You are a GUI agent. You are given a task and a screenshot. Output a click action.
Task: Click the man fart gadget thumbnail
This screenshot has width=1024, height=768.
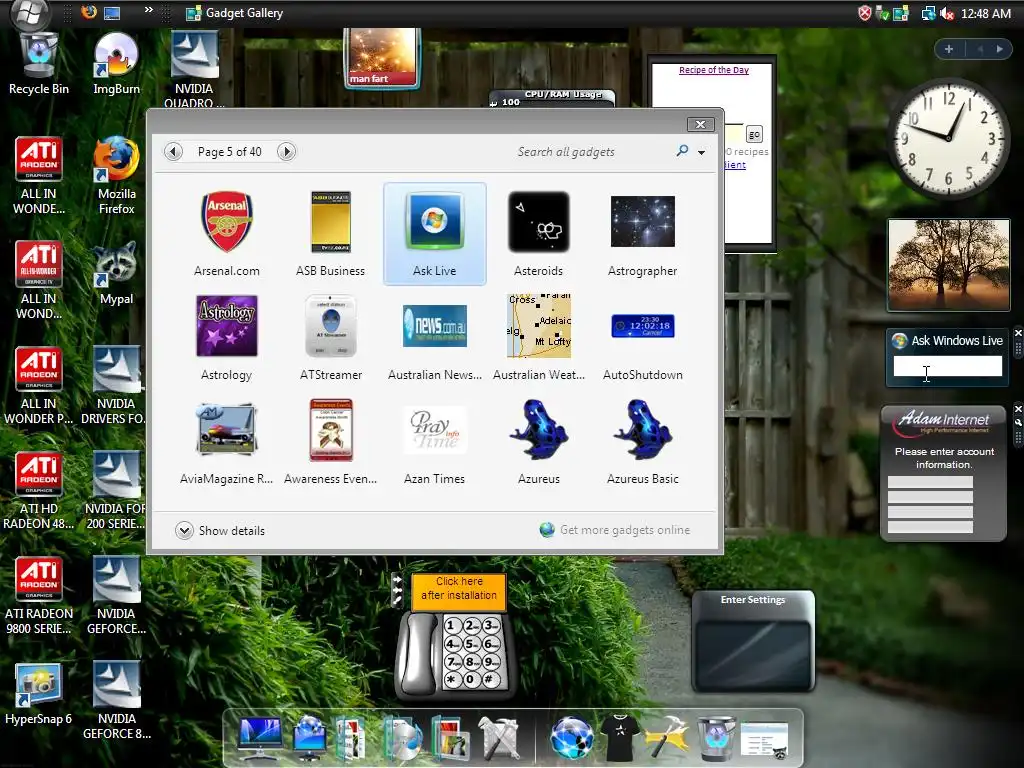tap(382, 57)
